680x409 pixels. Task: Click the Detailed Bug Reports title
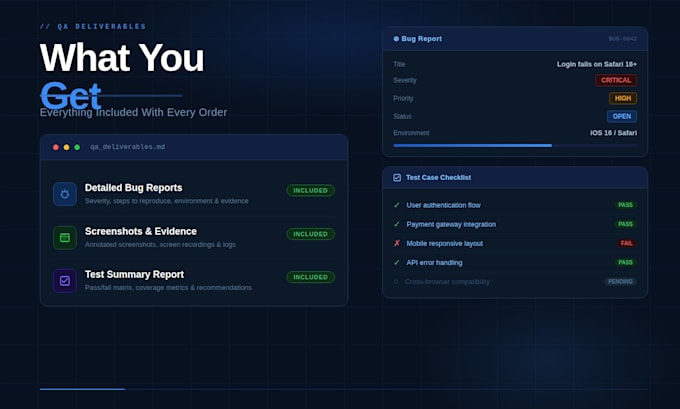click(134, 188)
